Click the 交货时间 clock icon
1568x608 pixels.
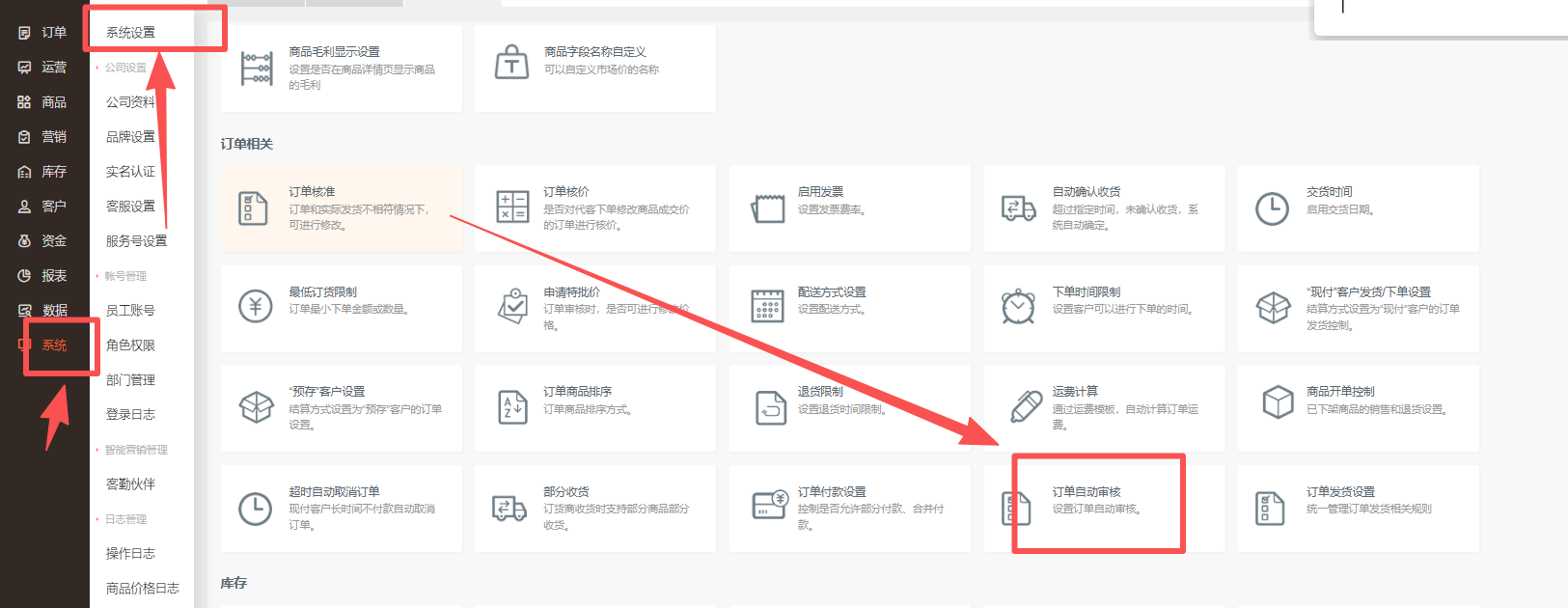[x=1272, y=208]
